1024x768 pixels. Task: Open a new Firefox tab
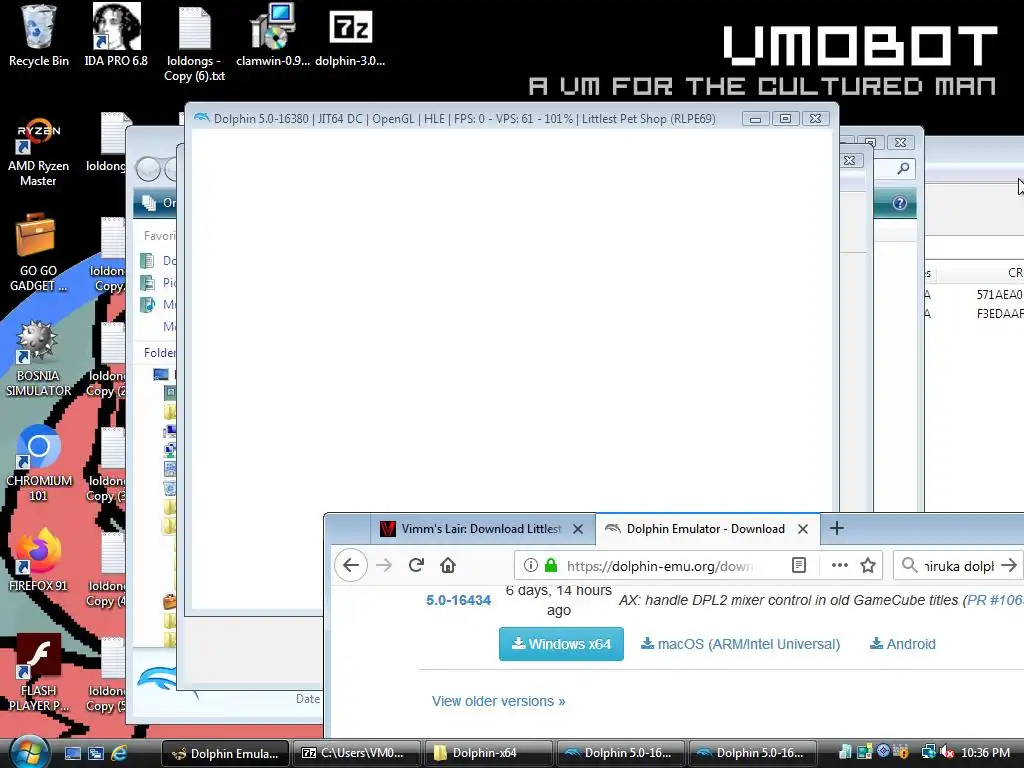pos(837,528)
